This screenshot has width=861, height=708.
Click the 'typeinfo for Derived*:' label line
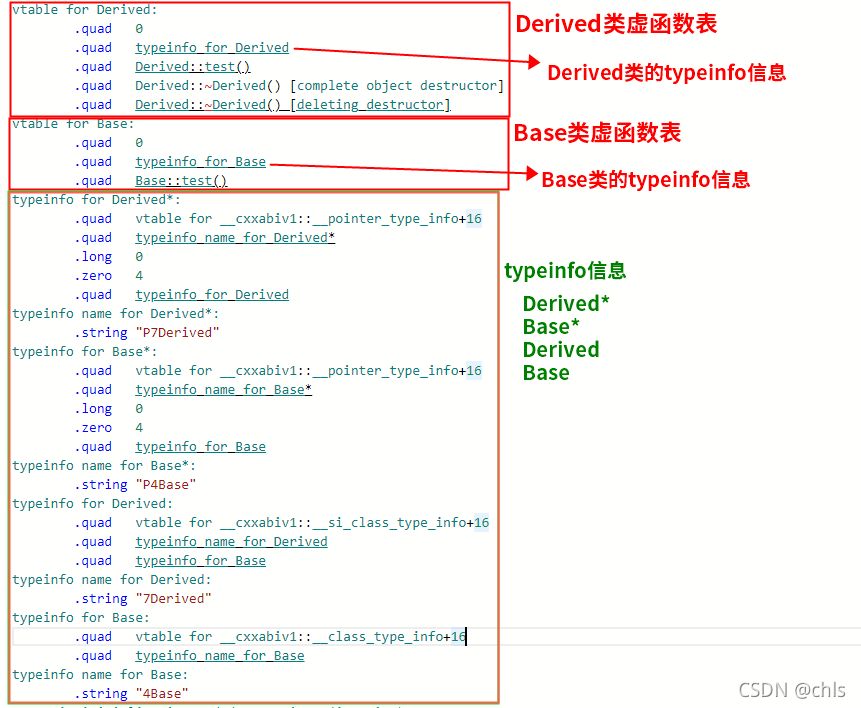[x=96, y=199]
